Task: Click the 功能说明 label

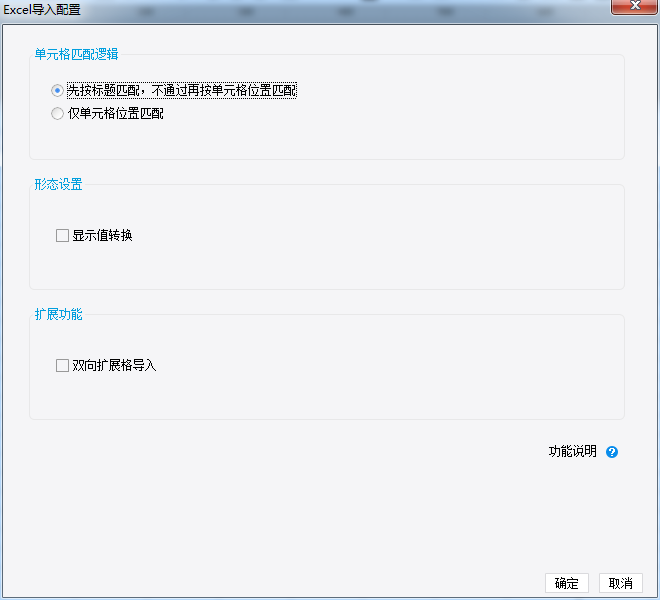Action: pos(572,451)
